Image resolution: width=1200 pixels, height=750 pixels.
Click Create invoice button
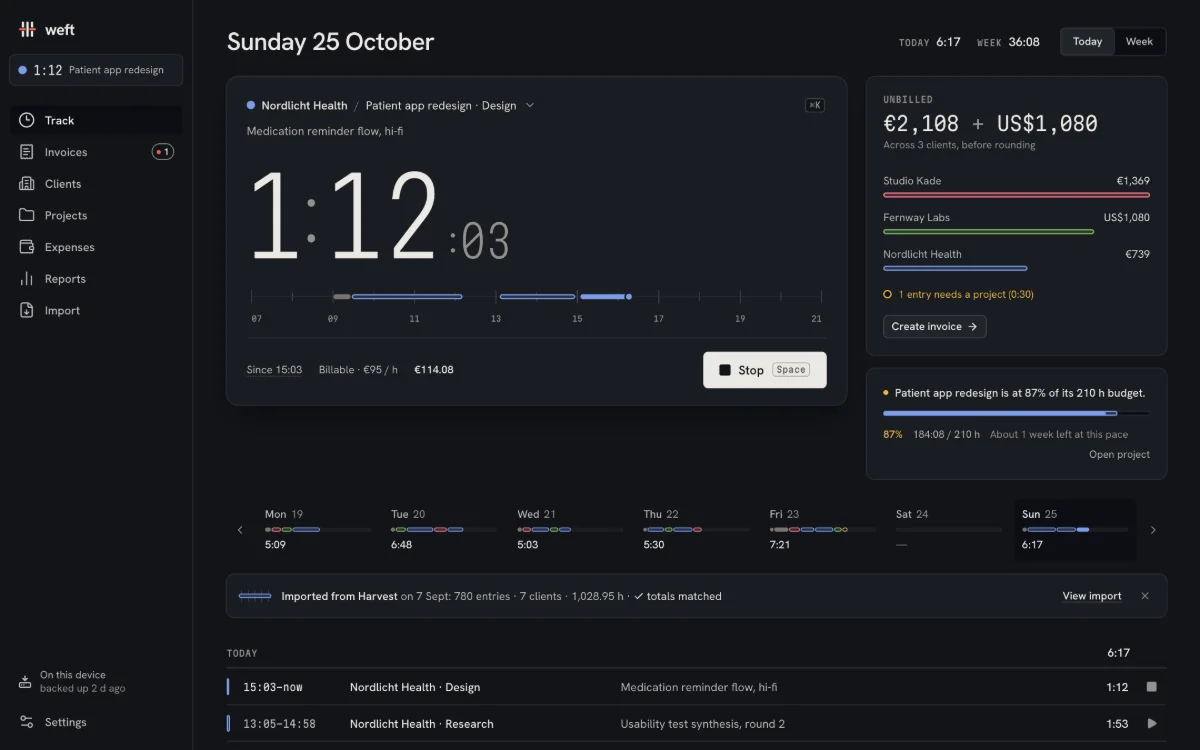[934, 327]
